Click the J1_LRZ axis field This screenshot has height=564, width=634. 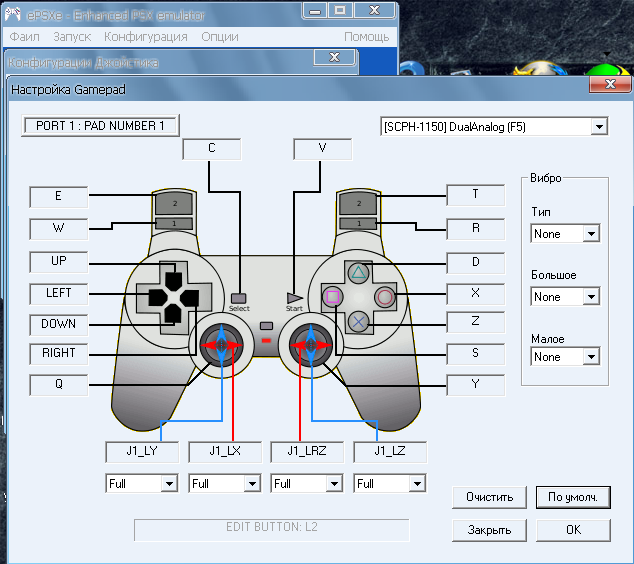click(307, 452)
